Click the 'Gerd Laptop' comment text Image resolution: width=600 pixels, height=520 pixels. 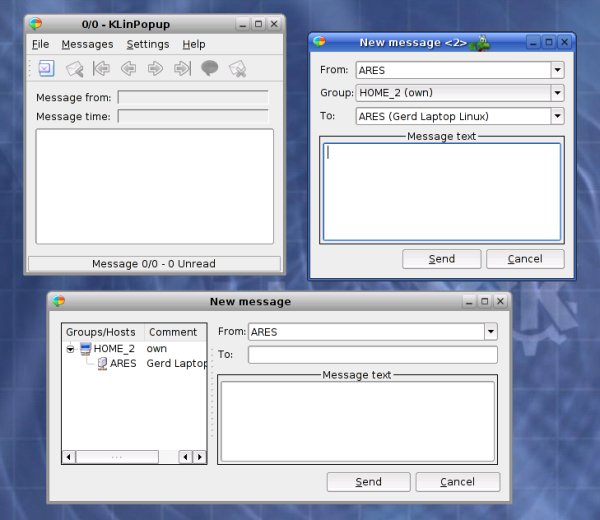click(x=176, y=364)
